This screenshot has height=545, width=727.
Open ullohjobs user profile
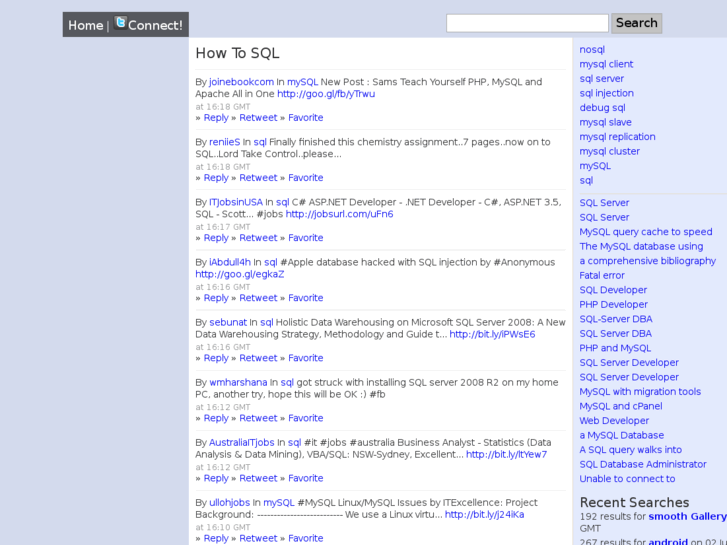(x=230, y=503)
